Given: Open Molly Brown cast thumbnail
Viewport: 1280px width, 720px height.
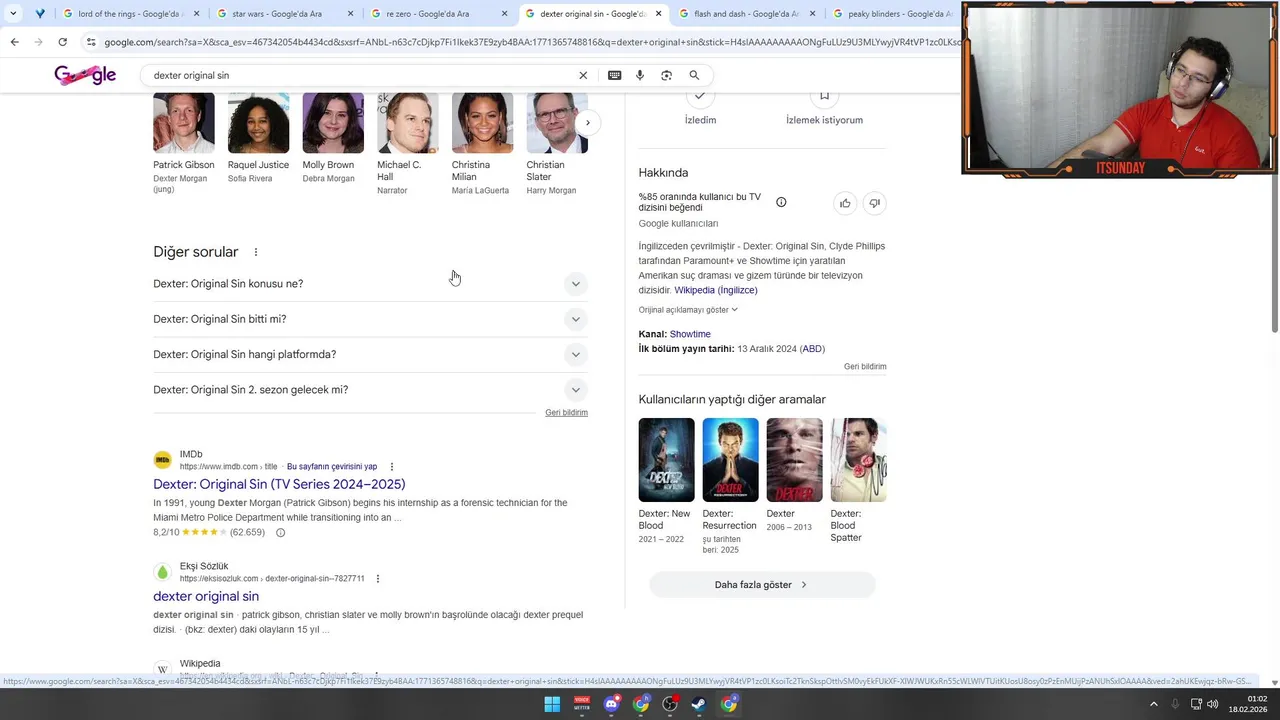Looking at the screenshot, I should [333, 123].
